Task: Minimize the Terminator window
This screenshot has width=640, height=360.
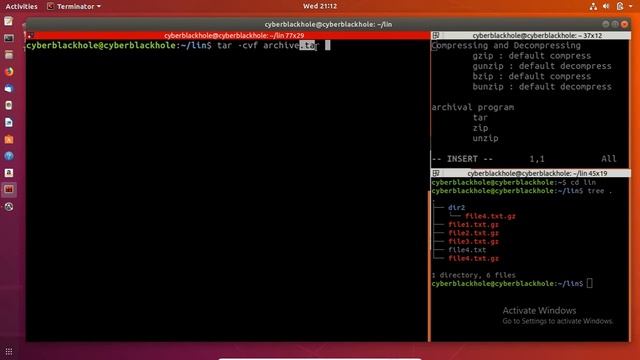Action: pyautogui.click(x=606, y=24)
